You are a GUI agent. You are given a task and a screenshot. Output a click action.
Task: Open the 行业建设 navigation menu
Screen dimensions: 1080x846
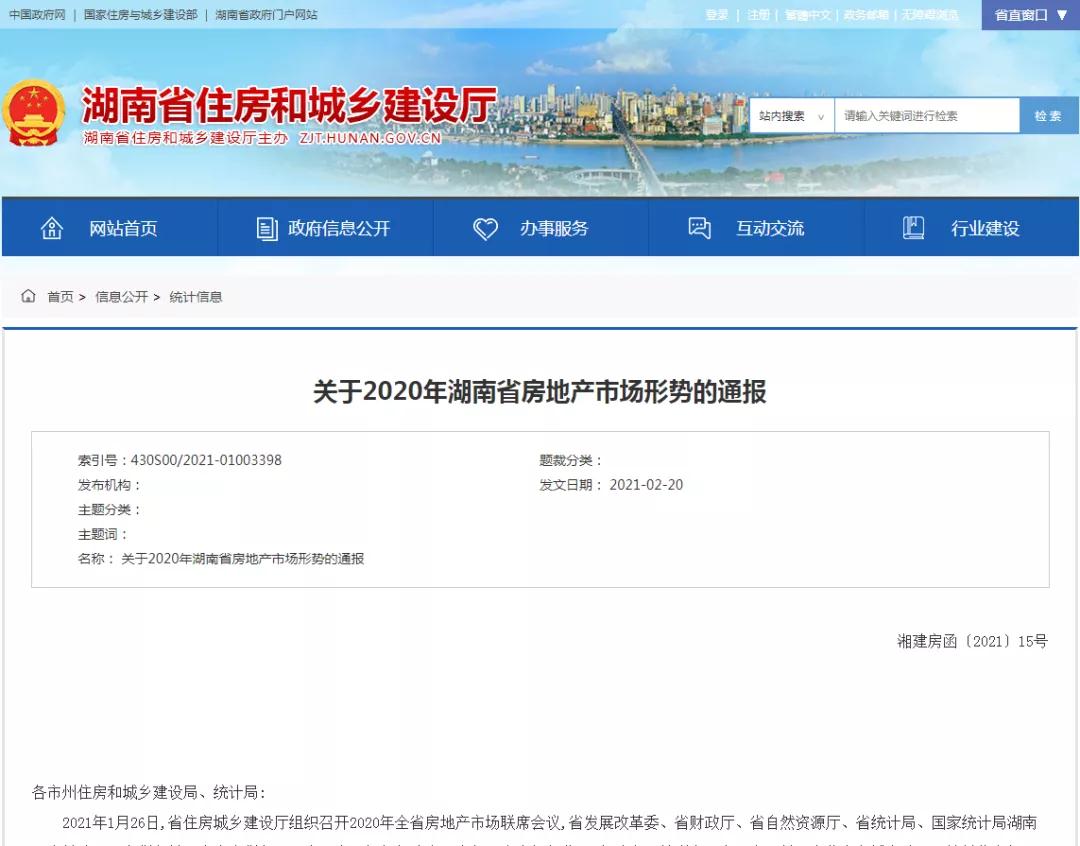984,228
